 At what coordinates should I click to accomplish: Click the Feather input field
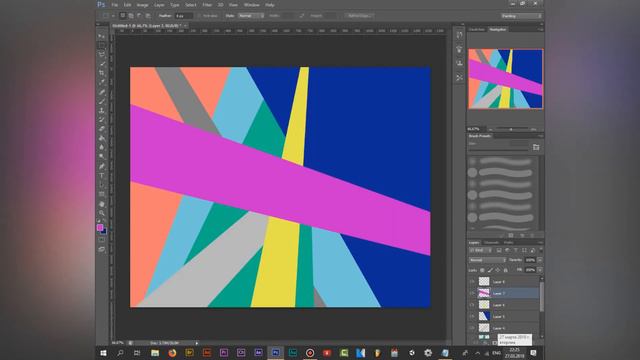click(184, 16)
